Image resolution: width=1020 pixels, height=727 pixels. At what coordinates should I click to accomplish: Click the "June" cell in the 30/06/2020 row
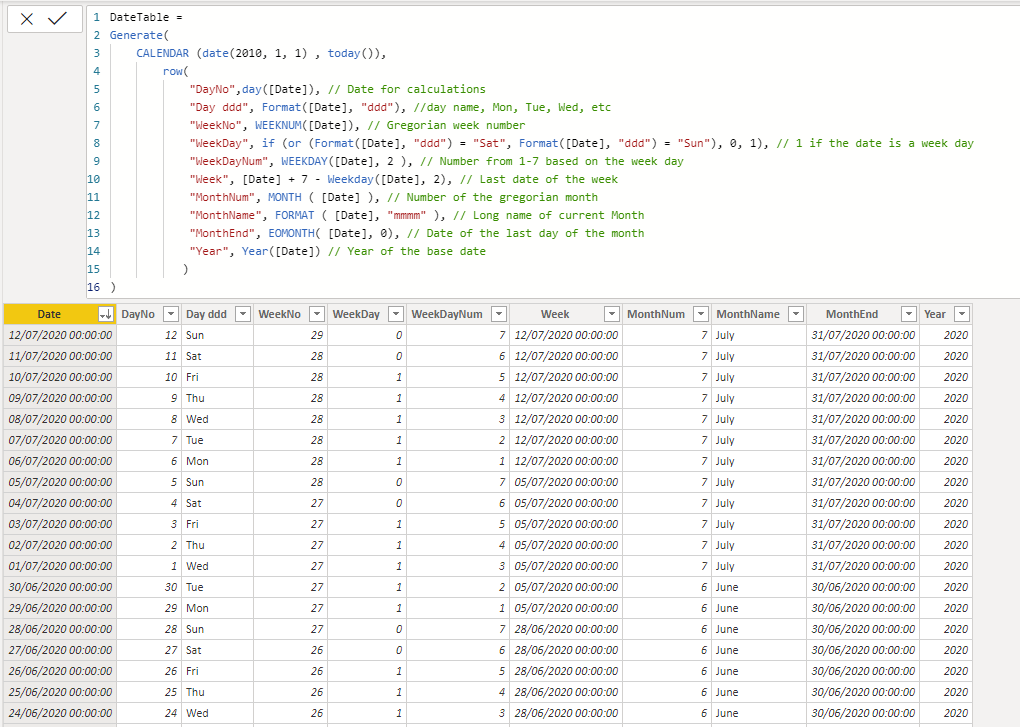point(727,587)
